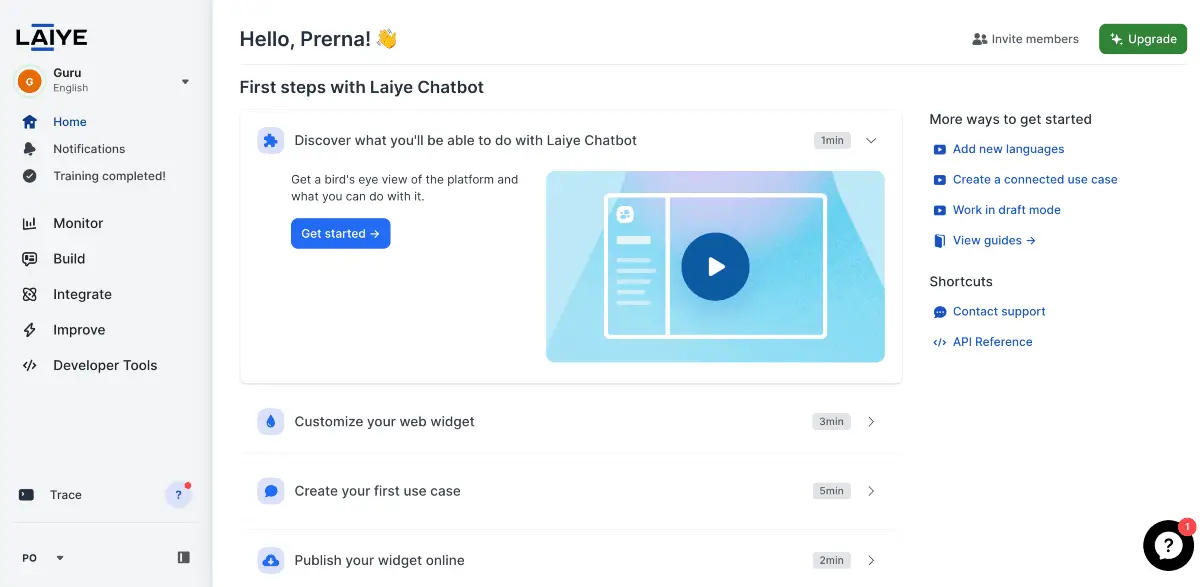
Task: Click the green Upgrade button
Action: 1143,39
